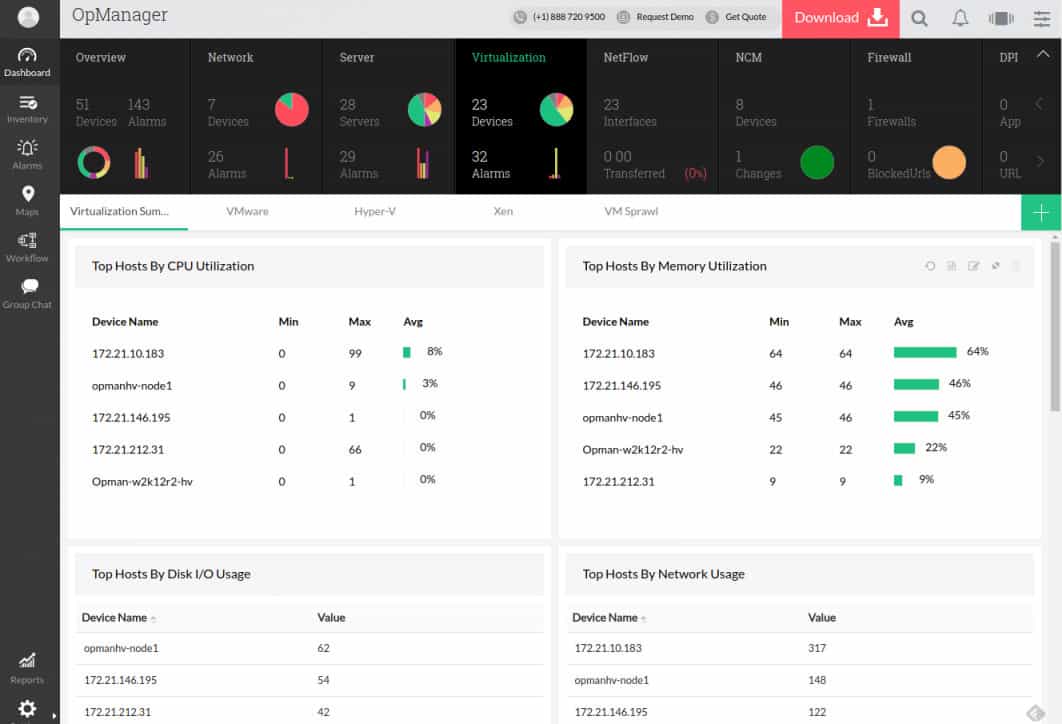Viewport: 1062px width, 724px height.
Task: Click the NCM green changes circle
Action: [817, 163]
